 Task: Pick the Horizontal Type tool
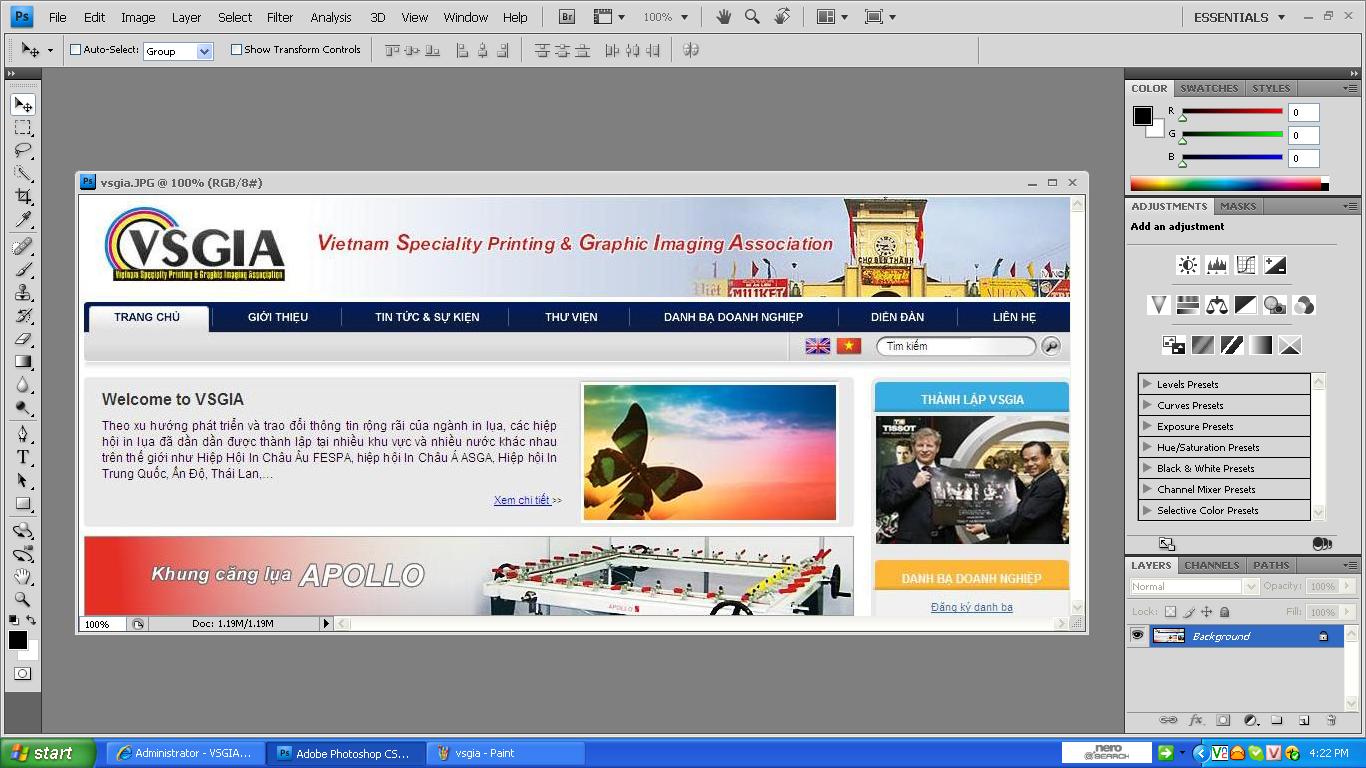tap(23, 457)
